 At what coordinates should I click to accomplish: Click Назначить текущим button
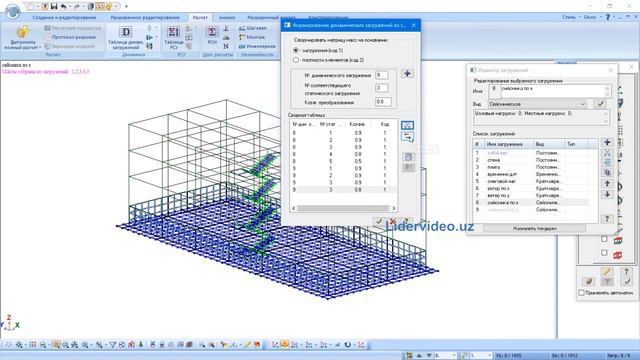tap(535, 229)
